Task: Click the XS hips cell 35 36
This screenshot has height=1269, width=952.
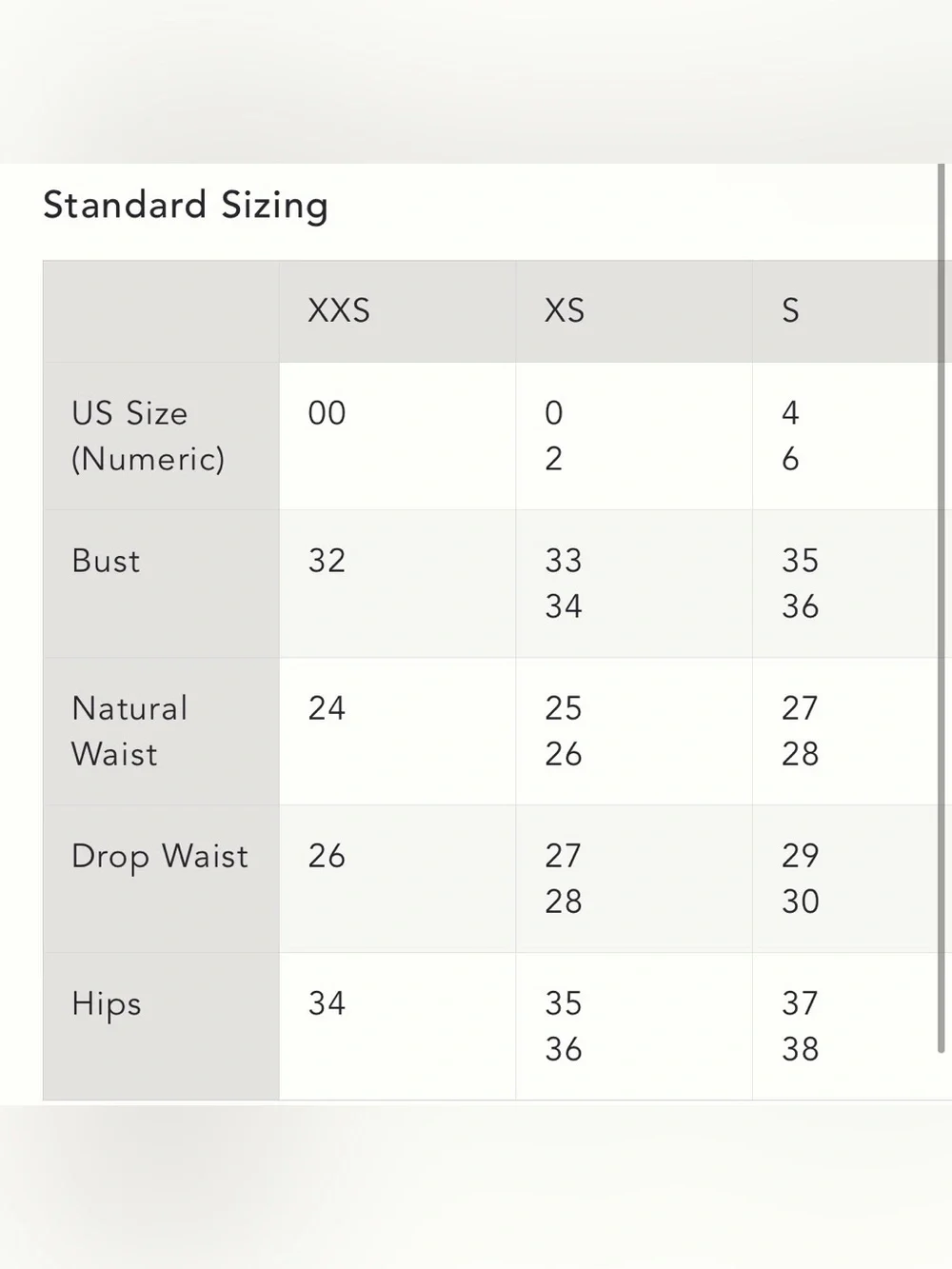Action: point(634,1026)
